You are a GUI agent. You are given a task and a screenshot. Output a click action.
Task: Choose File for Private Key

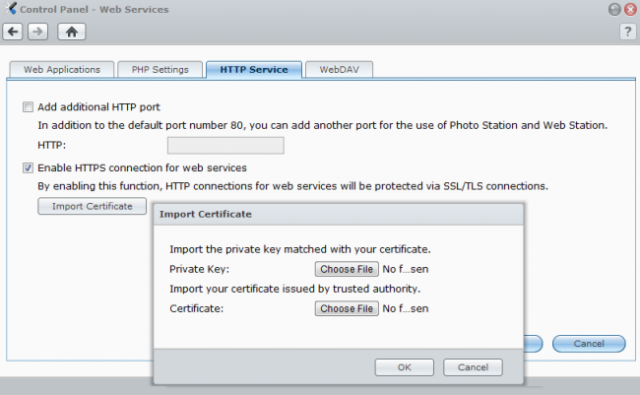(x=347, y=269)
